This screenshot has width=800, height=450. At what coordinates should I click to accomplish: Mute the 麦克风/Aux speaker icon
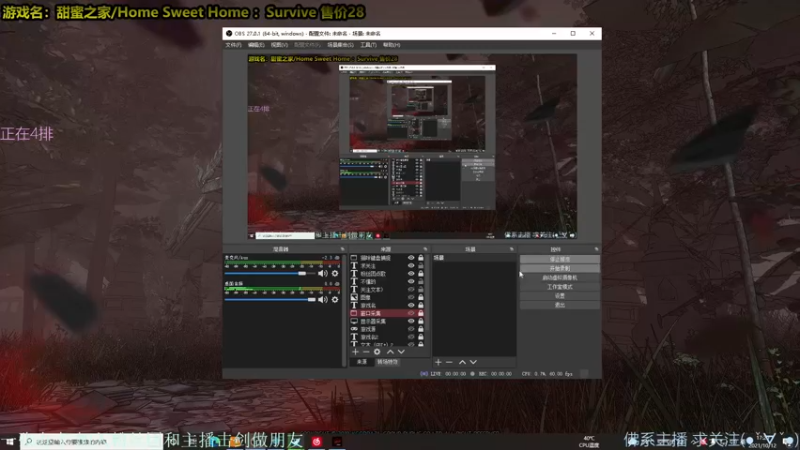[x=322, y=273]
